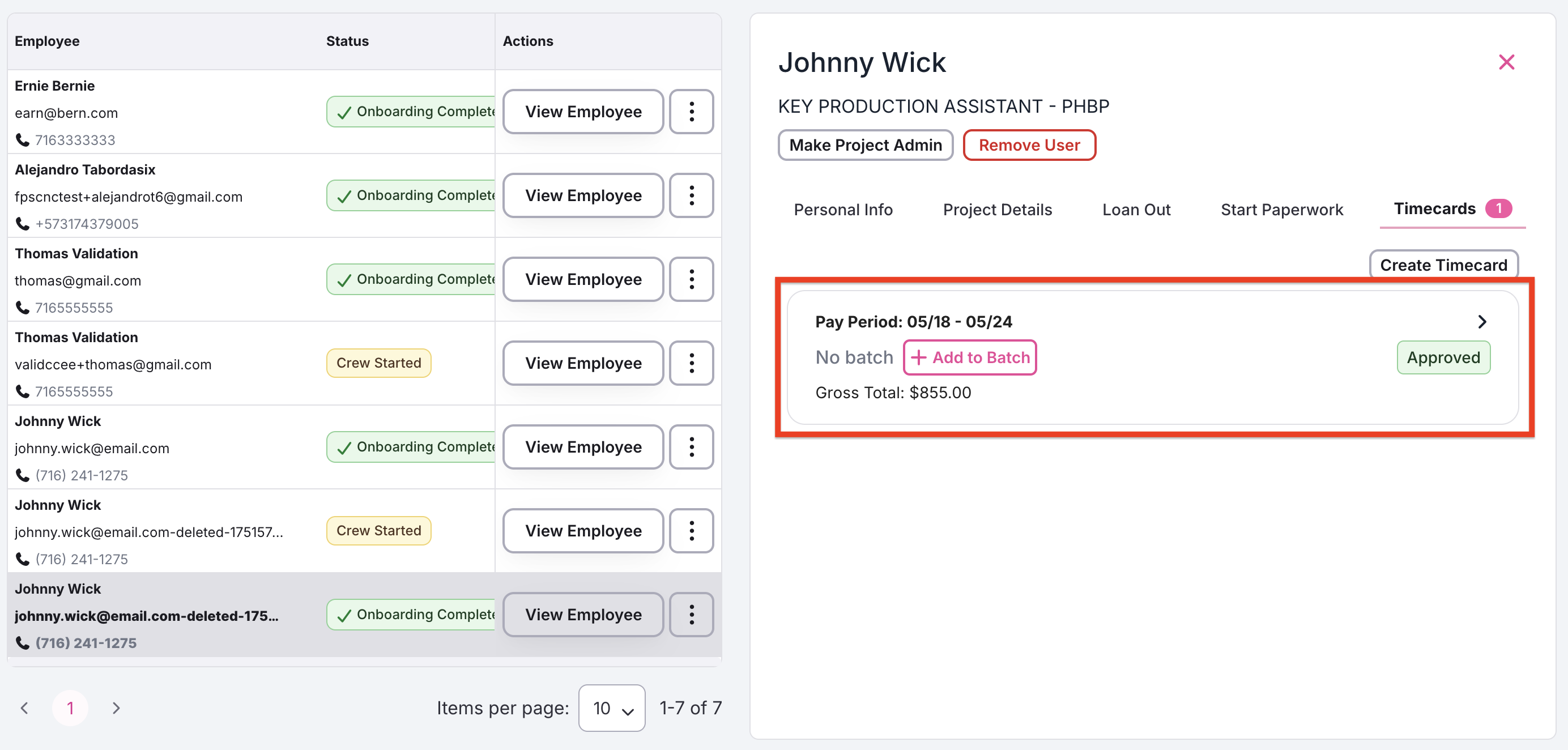This screenshot has width=1568, height=750.
Task: Open three-dot menu for Alejandro Tabordasix
Action: click(691, 195)
